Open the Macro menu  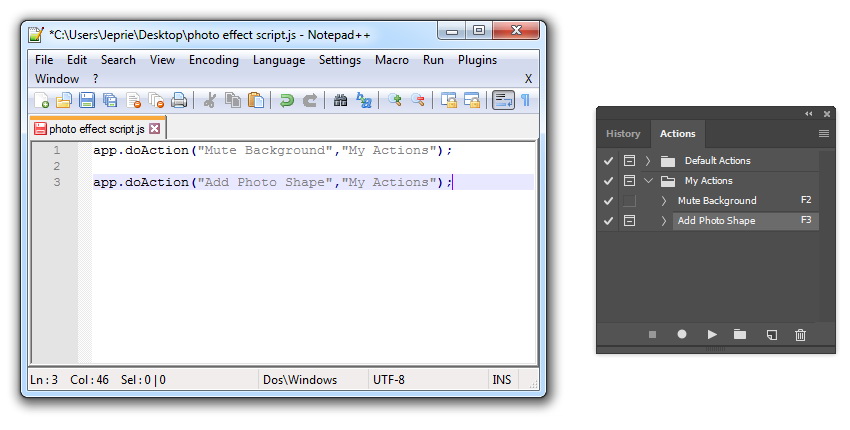(x=391, y=60)
